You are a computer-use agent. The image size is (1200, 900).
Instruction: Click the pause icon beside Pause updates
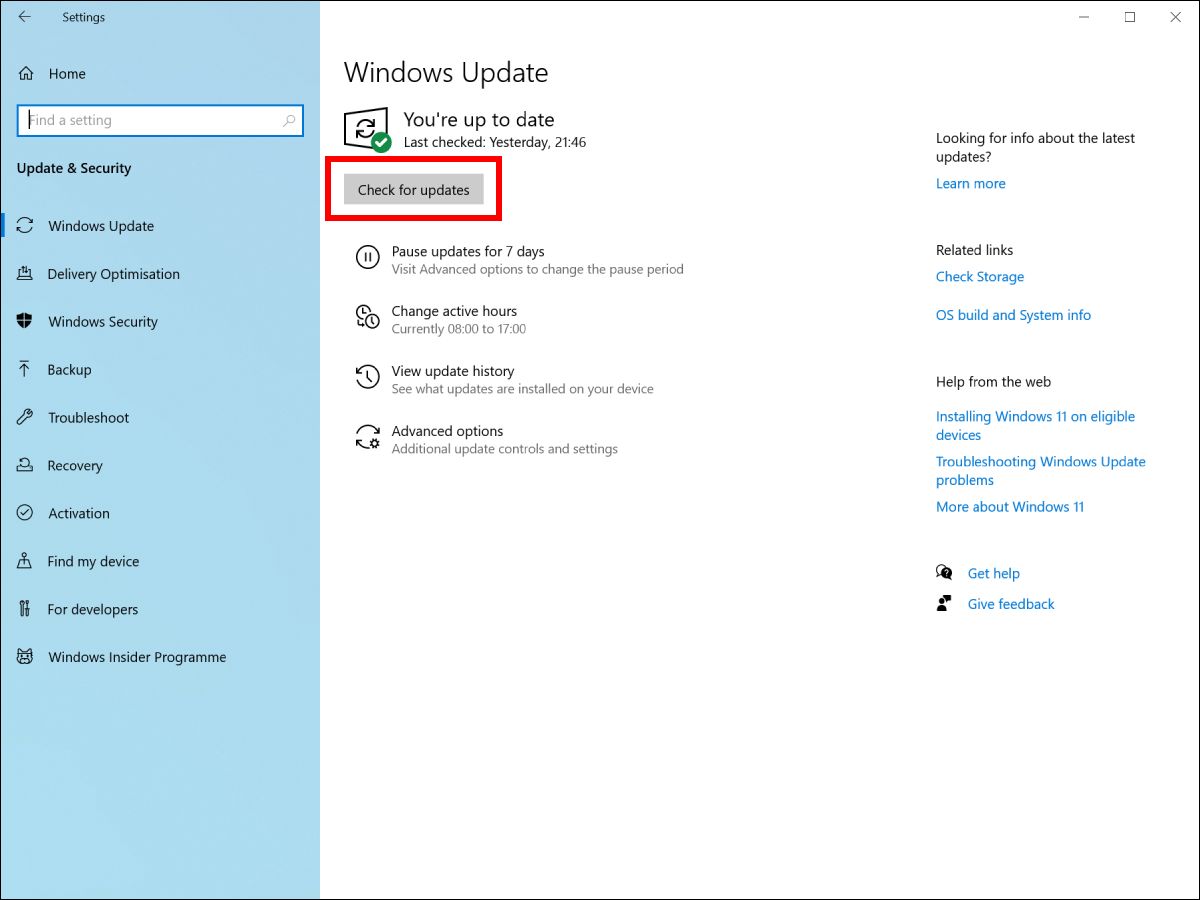click(368, 258)
